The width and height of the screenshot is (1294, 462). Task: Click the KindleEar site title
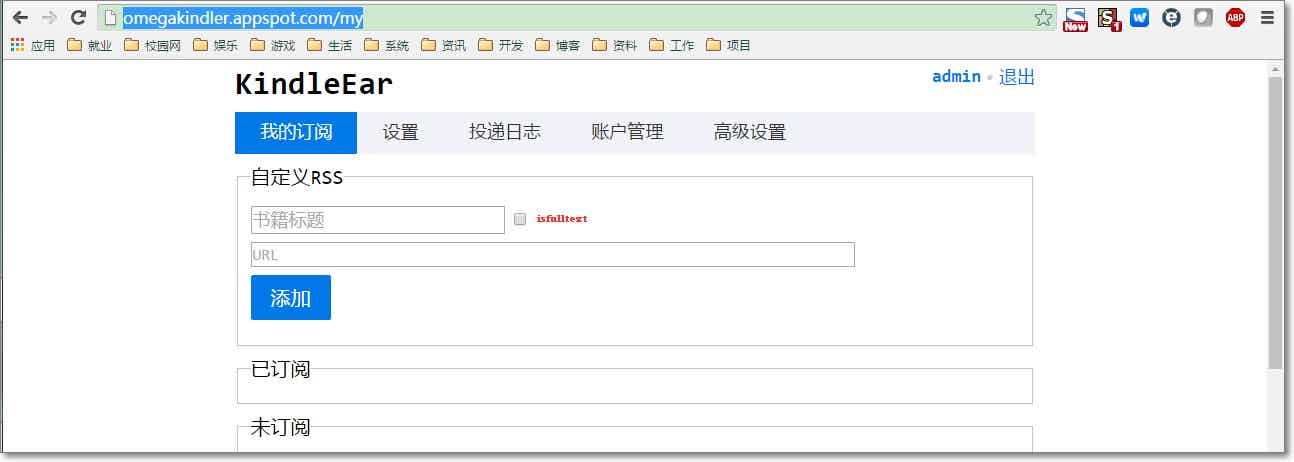(314, 84)
